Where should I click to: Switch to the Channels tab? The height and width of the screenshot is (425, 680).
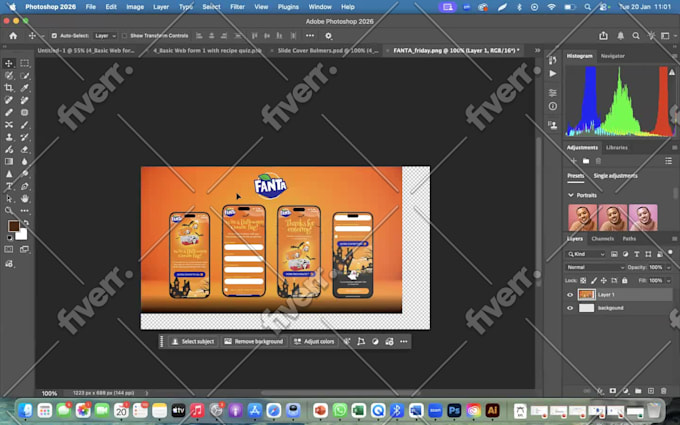click(x=602, y=239)
